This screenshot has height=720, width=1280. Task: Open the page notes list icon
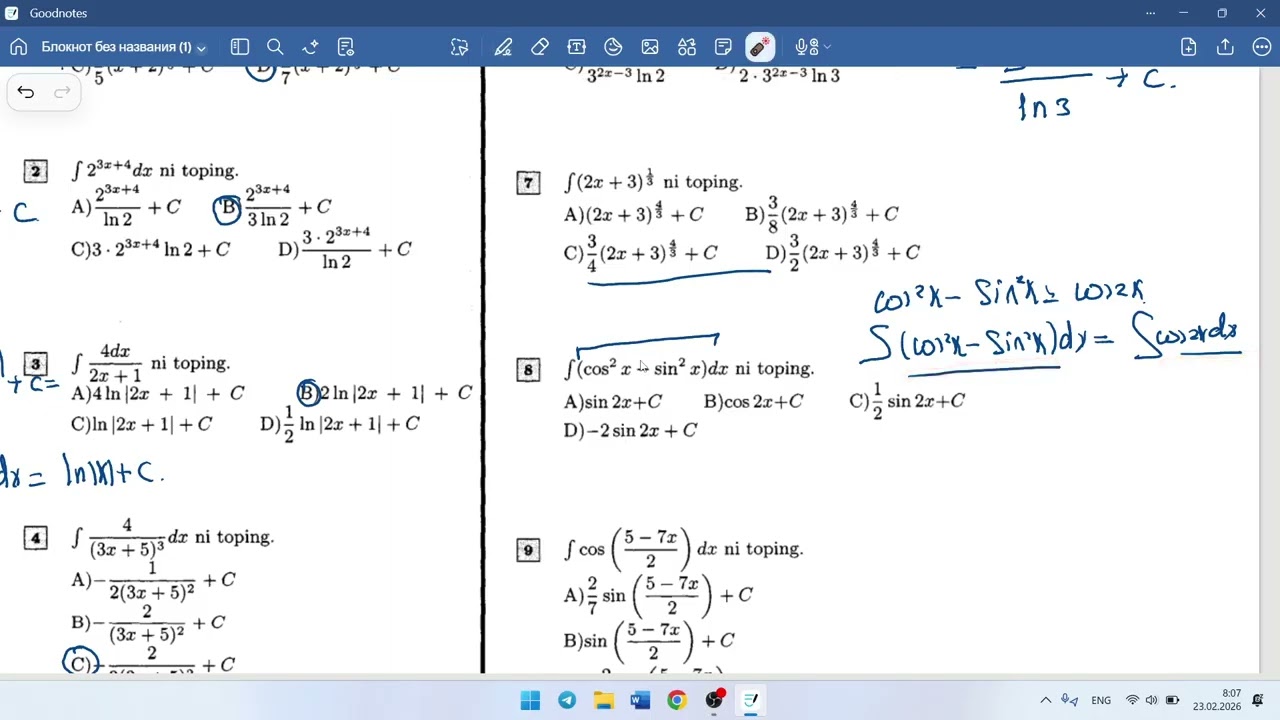point(346,47)
